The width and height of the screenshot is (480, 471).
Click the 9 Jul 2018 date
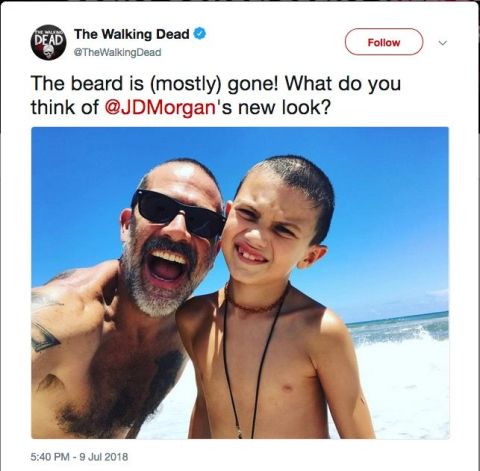(103, 456)
